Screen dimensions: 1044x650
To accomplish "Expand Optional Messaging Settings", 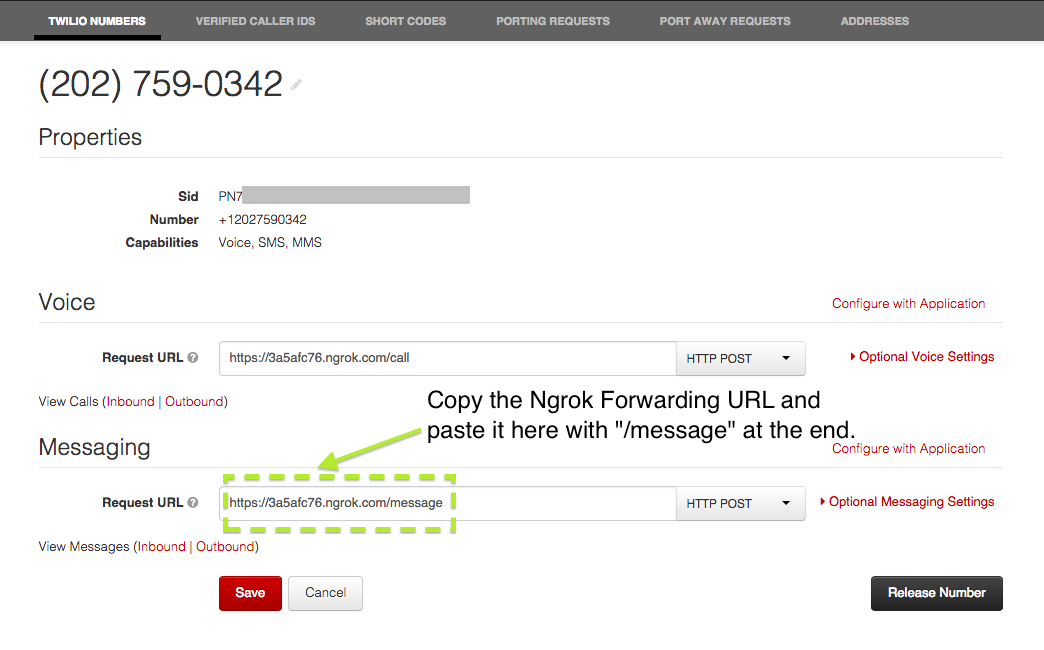I will tap(907, 502).
